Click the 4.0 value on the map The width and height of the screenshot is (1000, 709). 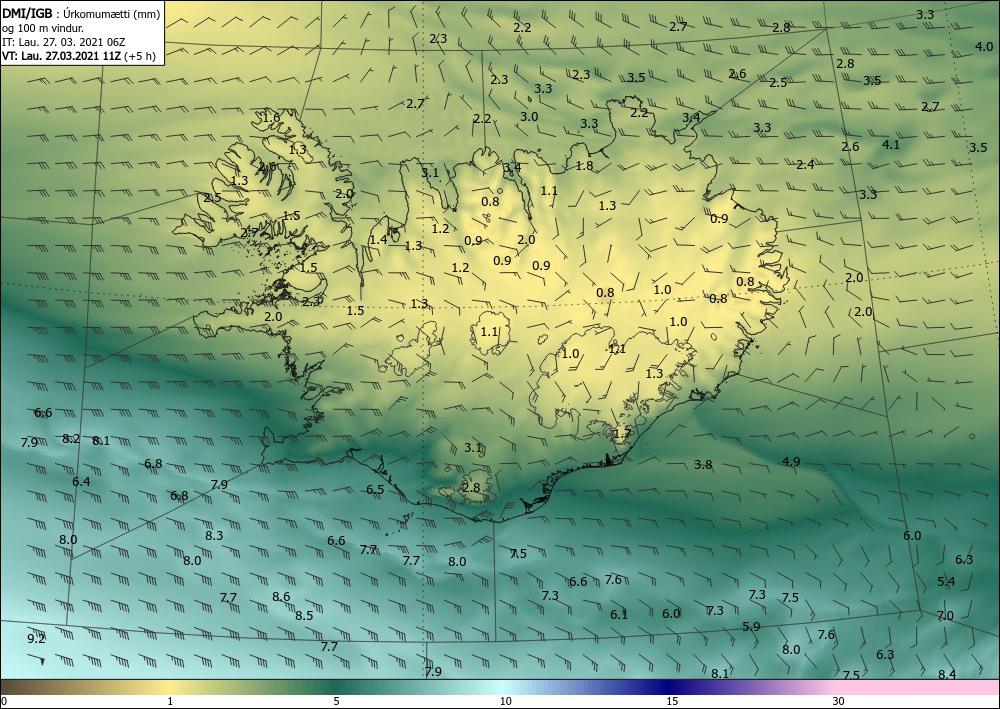pos(984,47)
